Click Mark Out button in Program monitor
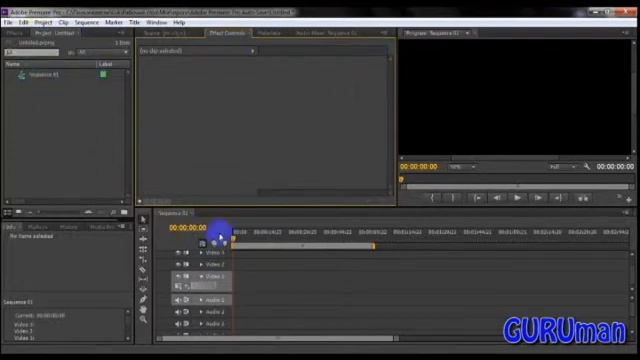 (x=453, y=198)
